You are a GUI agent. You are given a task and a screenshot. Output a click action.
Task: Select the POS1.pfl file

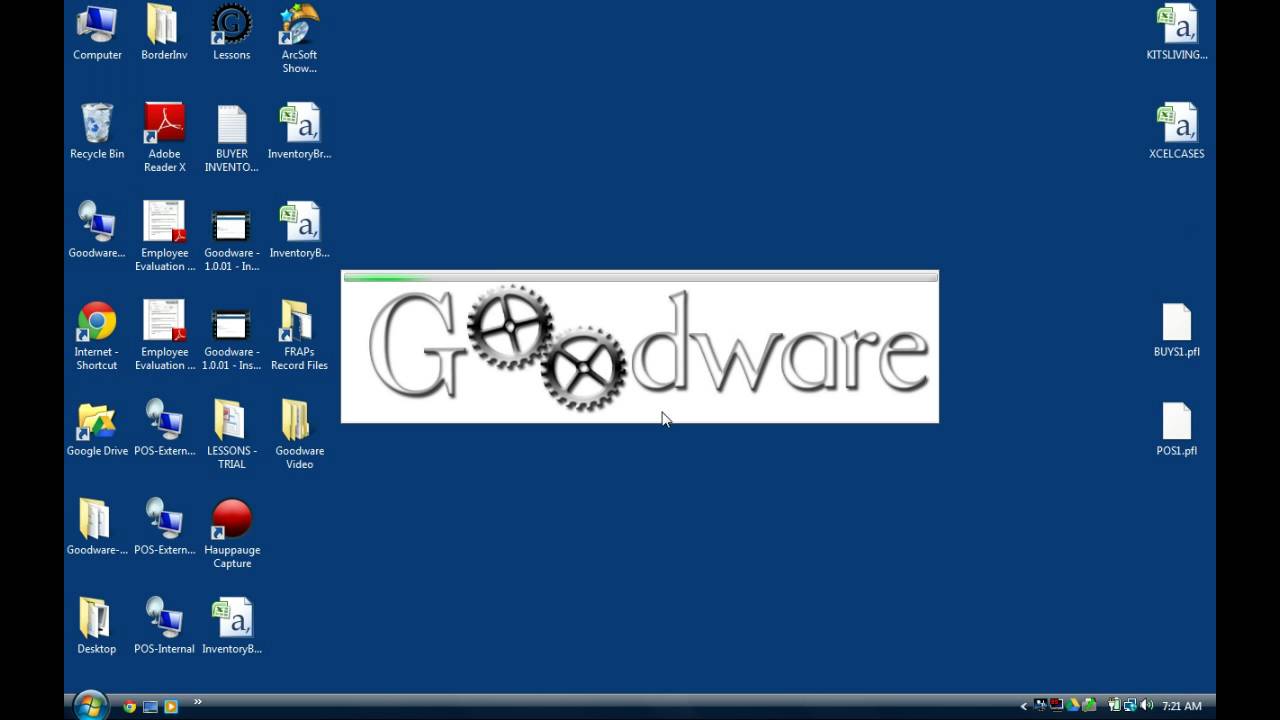1177,430
